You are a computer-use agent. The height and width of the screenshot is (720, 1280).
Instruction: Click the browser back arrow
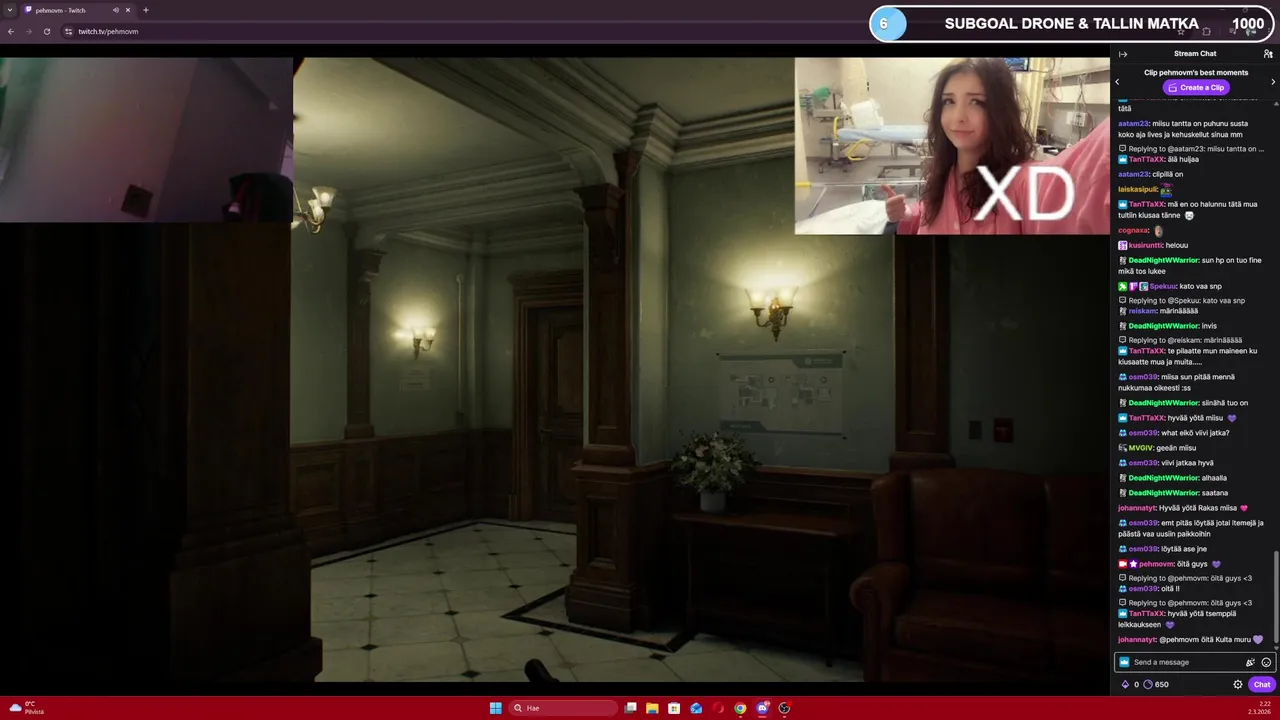point(11,31)
